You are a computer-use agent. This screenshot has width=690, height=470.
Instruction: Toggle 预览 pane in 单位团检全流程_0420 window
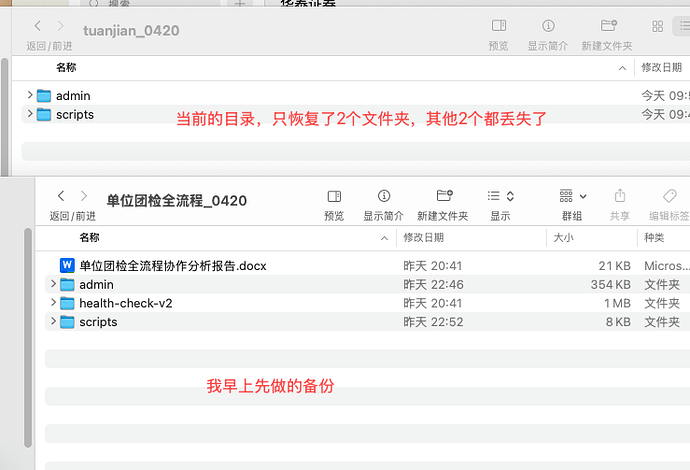tap(334, 196)
